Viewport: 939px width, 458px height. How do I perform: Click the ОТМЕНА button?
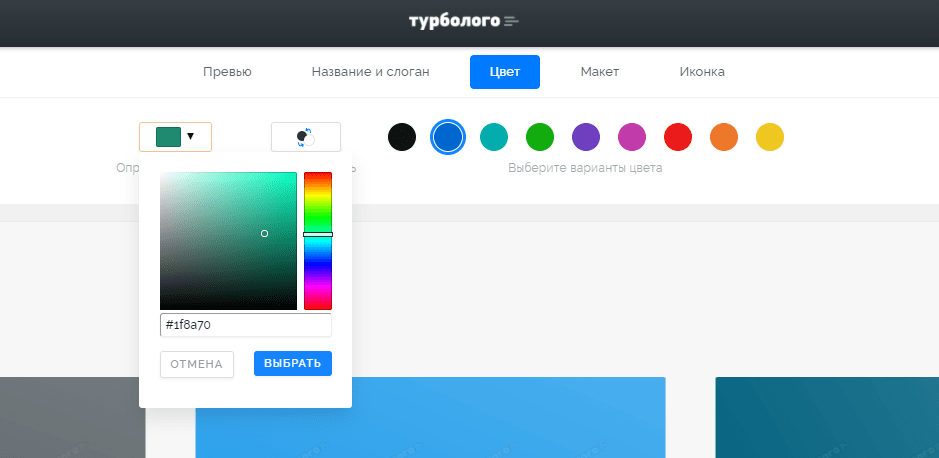click(x=196, y=364)
